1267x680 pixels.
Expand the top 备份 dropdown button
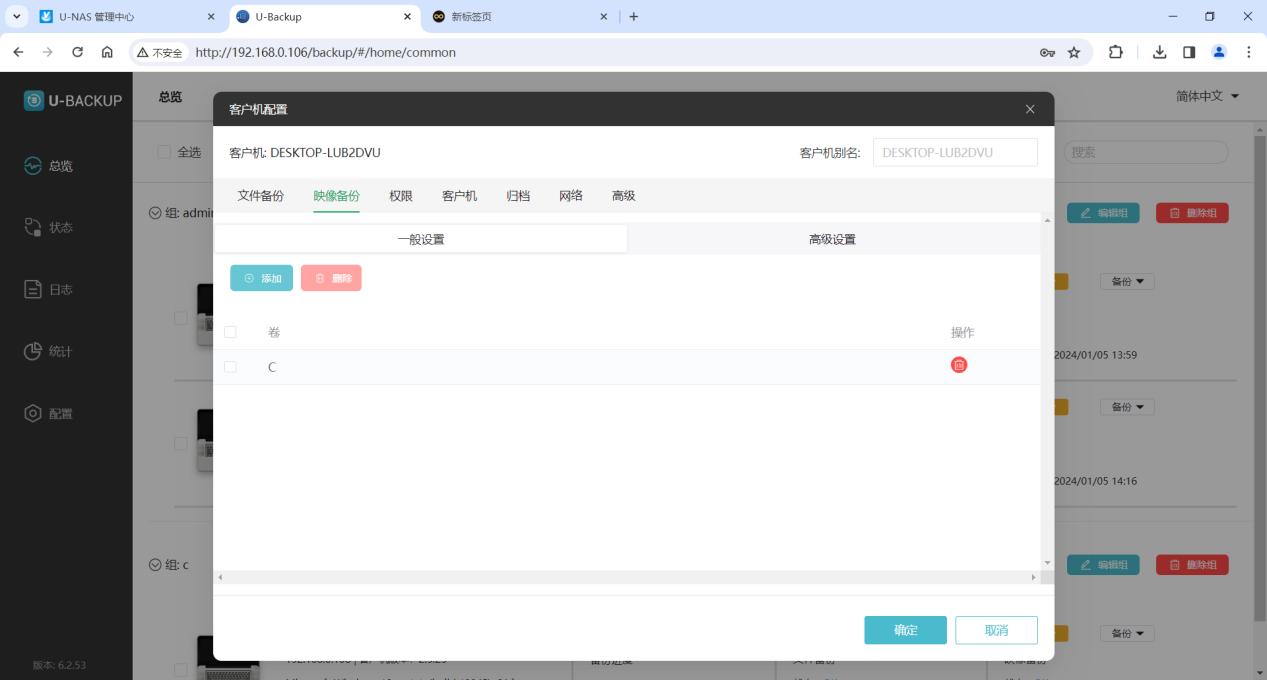click(x=1127, y=282)
